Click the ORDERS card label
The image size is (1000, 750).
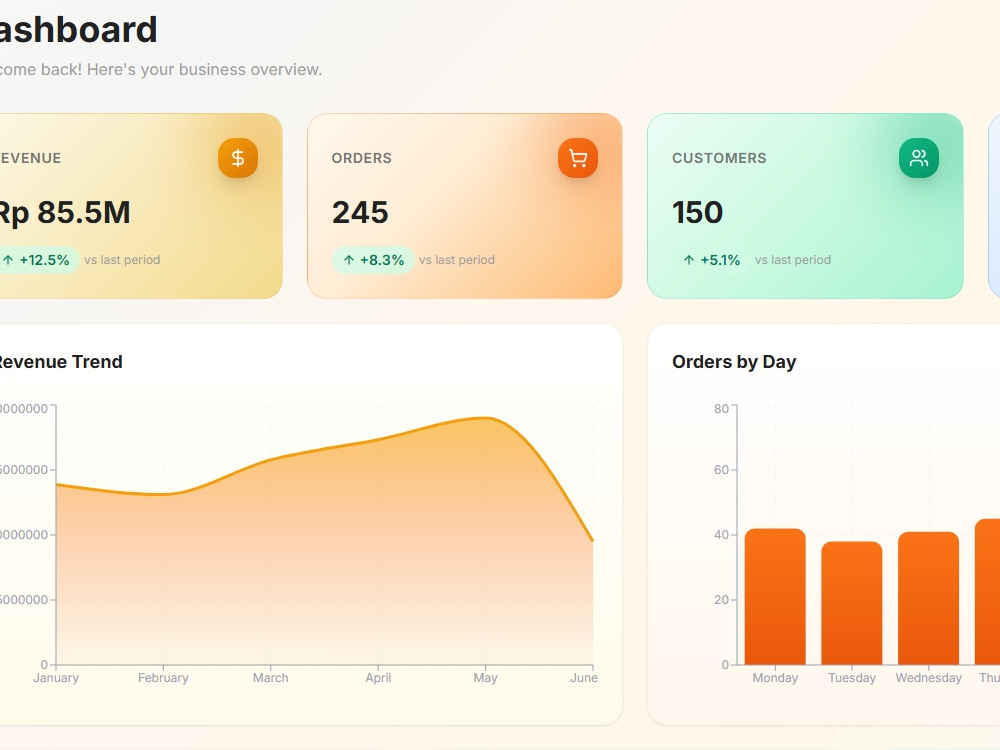click(x=362, y=158)
